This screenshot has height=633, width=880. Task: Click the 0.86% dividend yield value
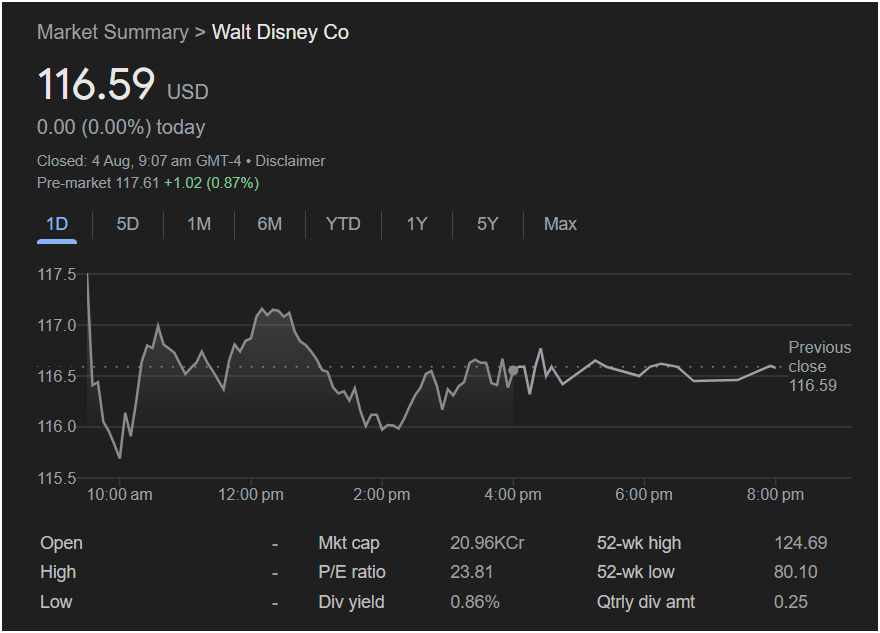click(x=475, y=602)
